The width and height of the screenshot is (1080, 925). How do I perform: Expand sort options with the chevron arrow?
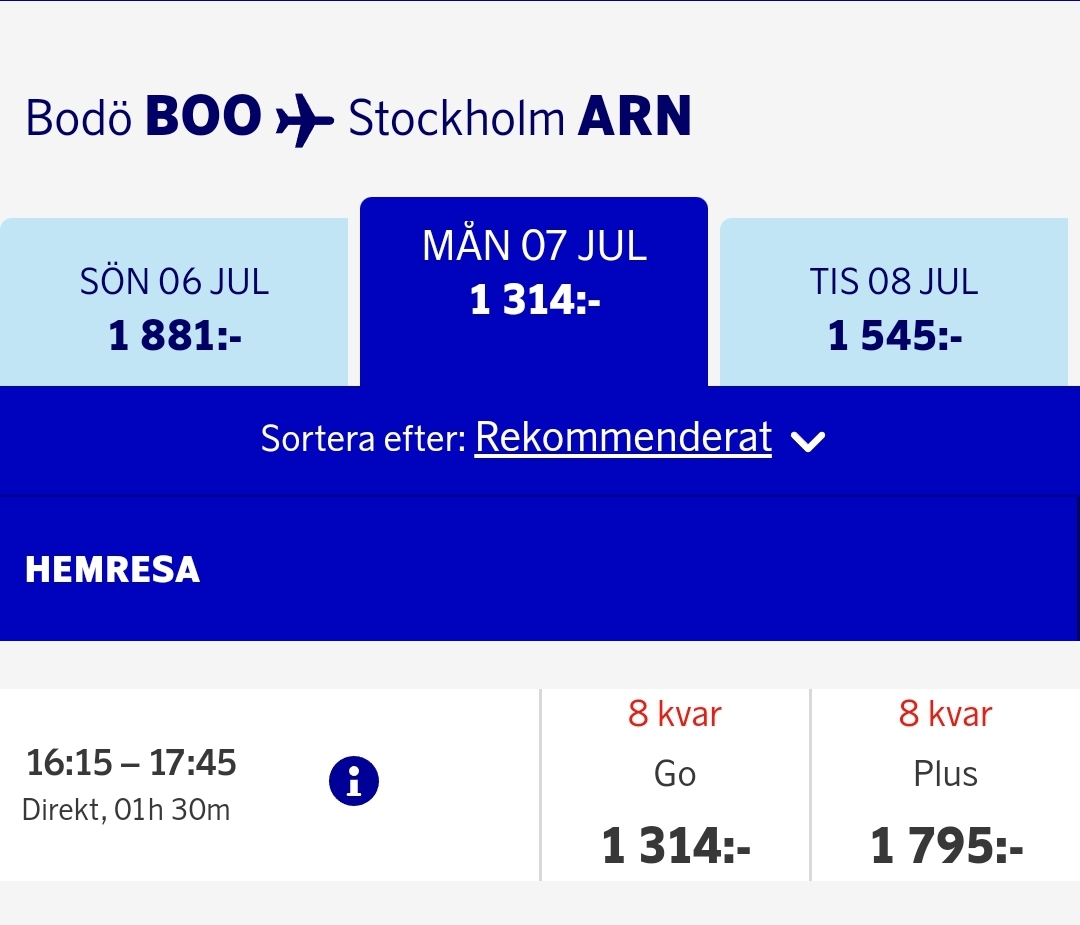point(807,441)
